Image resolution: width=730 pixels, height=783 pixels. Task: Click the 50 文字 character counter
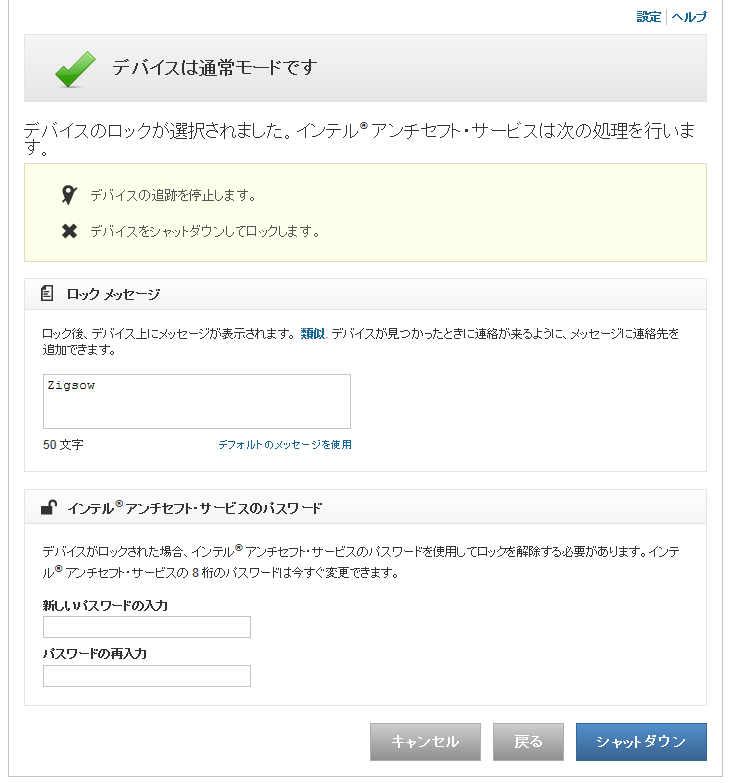click(63, 445)
